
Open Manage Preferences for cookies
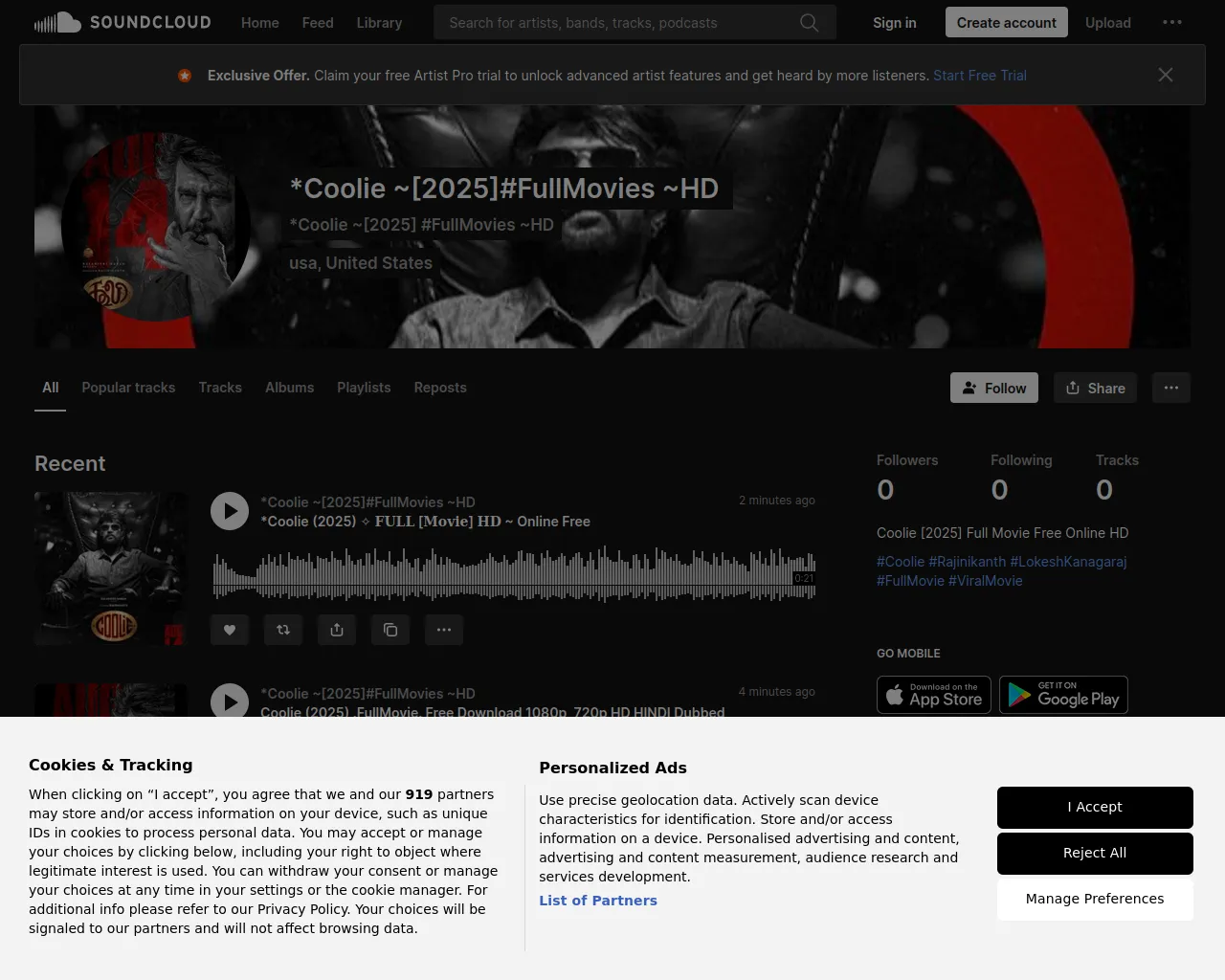(x=1095, y=900)
